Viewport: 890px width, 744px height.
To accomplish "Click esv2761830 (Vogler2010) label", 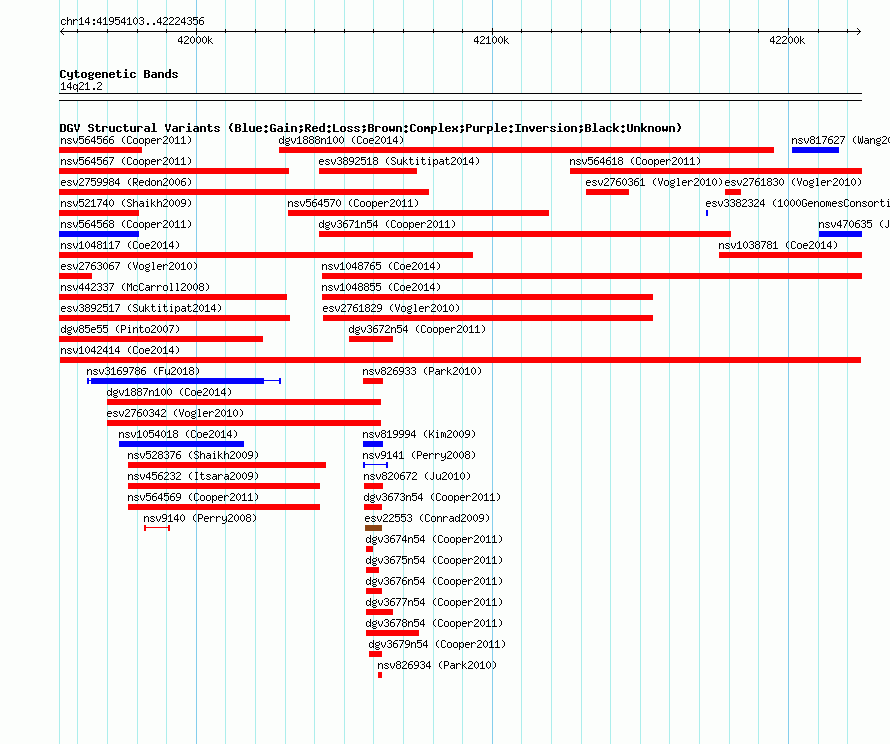I will pos(793,182).
